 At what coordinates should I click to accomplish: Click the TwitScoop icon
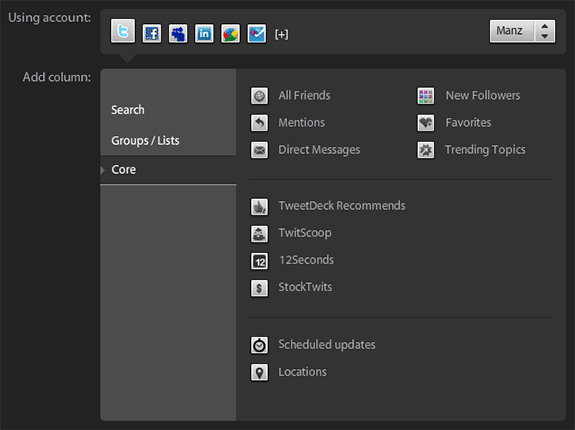(259, 234)
